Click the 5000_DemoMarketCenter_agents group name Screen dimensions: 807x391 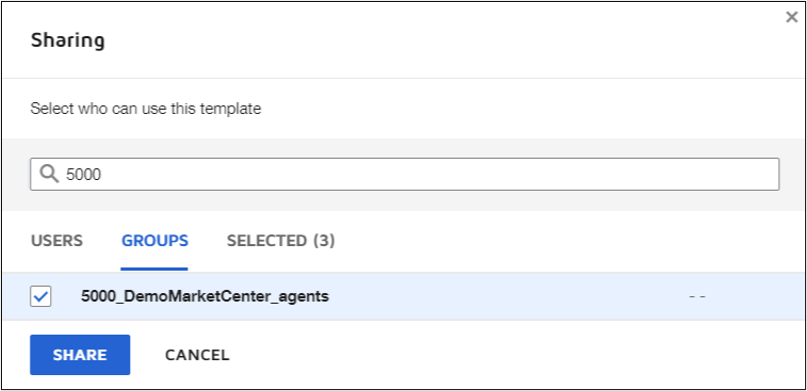point(205,297)
